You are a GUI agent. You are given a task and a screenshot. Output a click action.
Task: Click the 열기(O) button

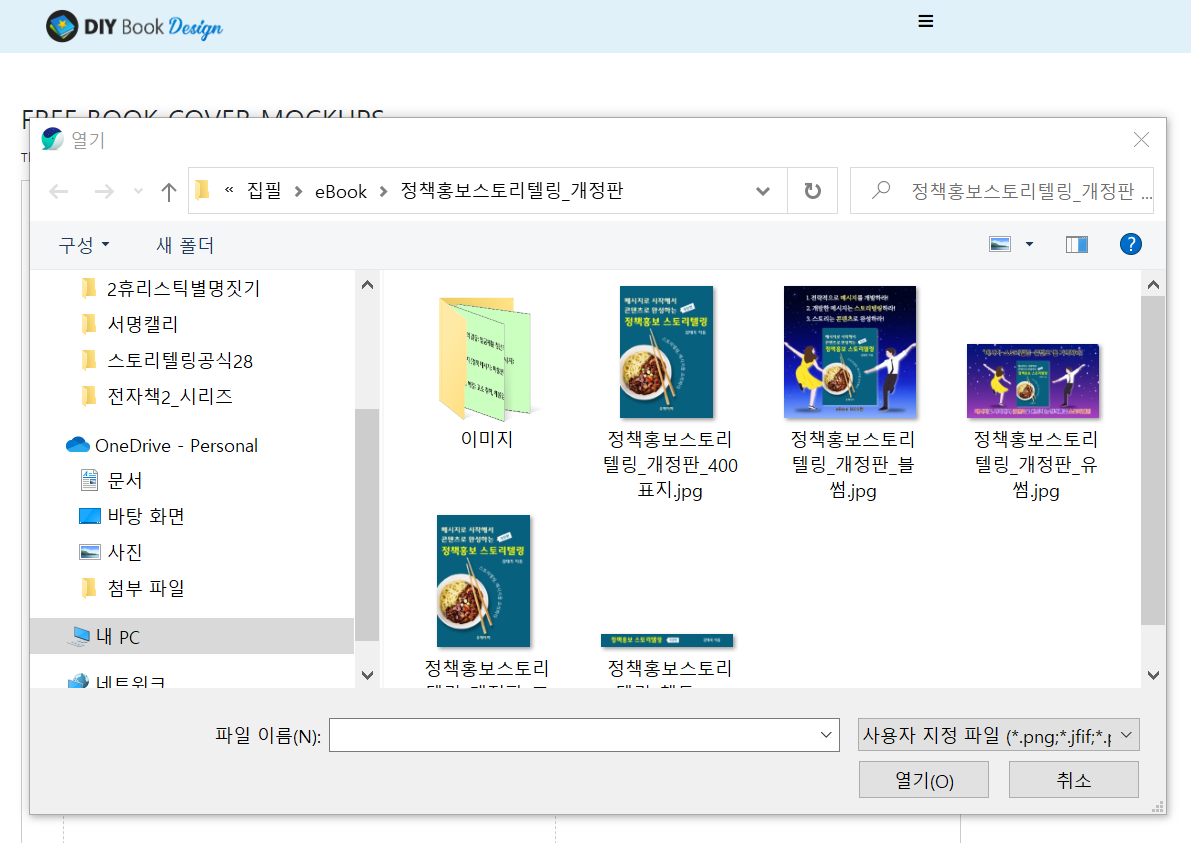point(923,779)
